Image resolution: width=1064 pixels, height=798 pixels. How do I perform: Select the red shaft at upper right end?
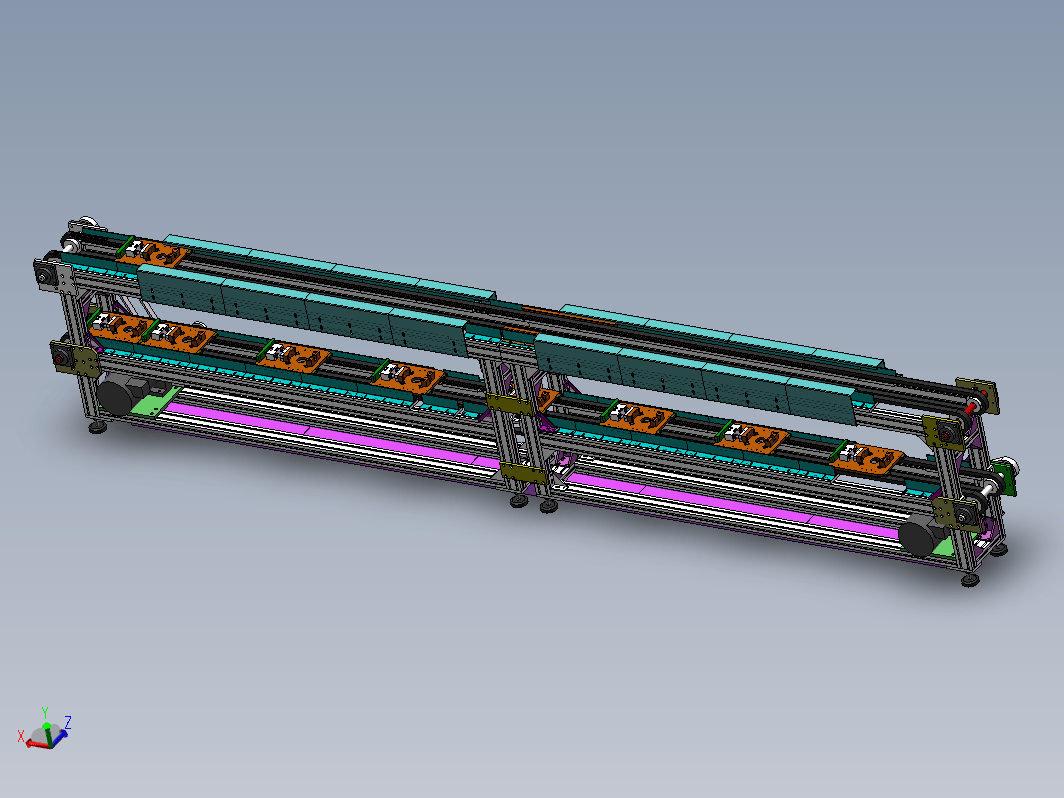coord(972,408)
